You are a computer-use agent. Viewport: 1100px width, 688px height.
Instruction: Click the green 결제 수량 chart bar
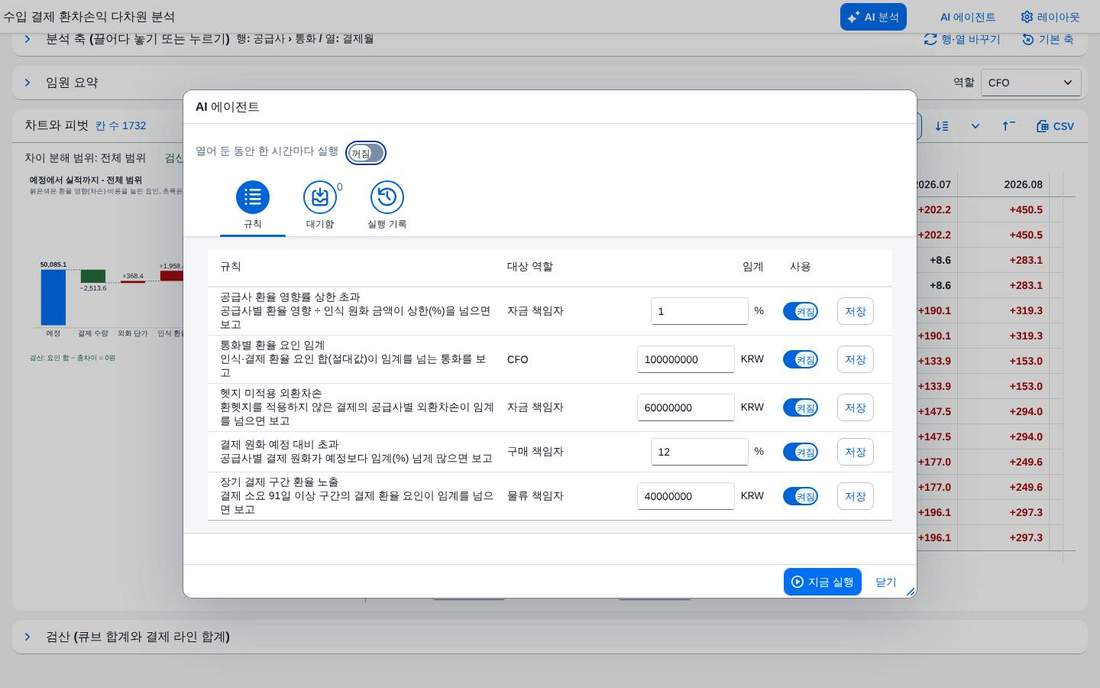coord(93,276)
